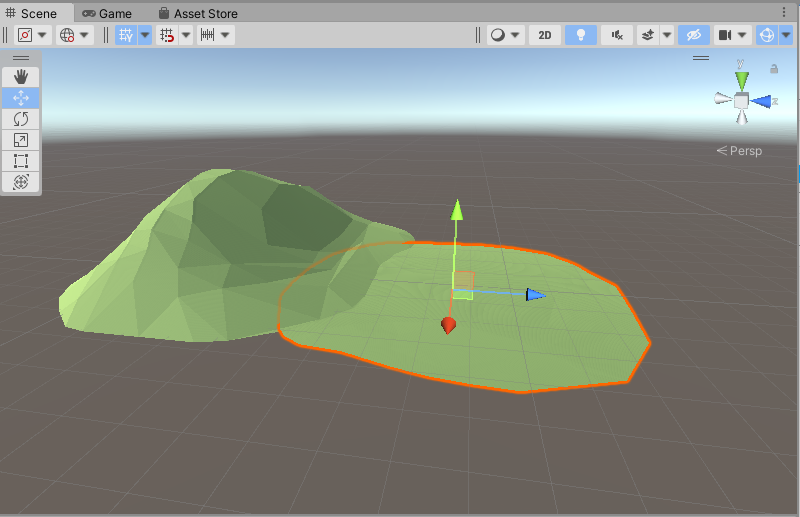Open the grid visibility settings dropdown
The image size is (800, 517).
pyautogui.click(x=145, y=35)
